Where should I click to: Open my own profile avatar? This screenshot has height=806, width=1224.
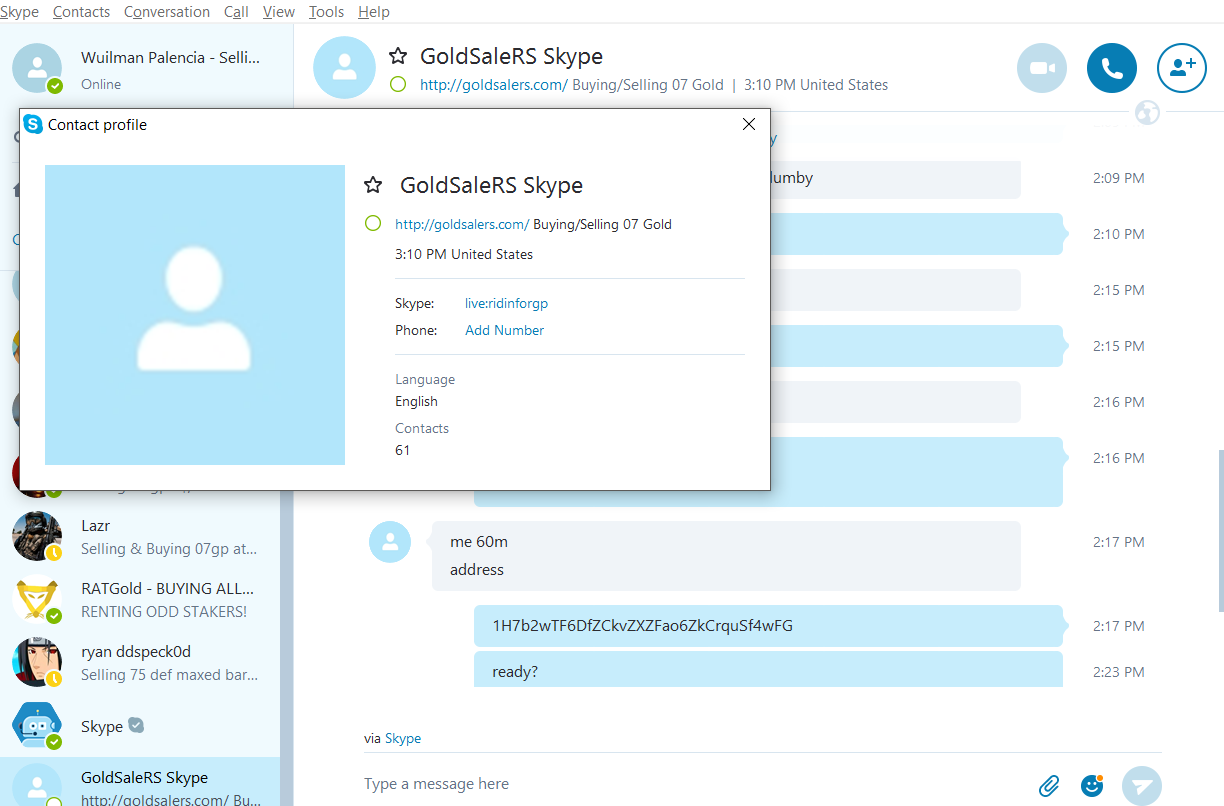pyautogui.click(x=37, y=68)
